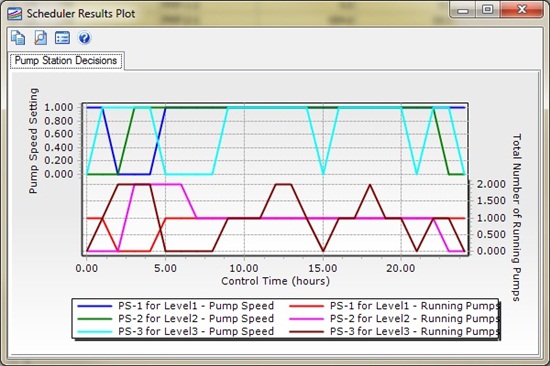Click the 0.400 label on pump speed axis
Screen dimensions: 550x366
pyautogui.click(x=59, y=147)
